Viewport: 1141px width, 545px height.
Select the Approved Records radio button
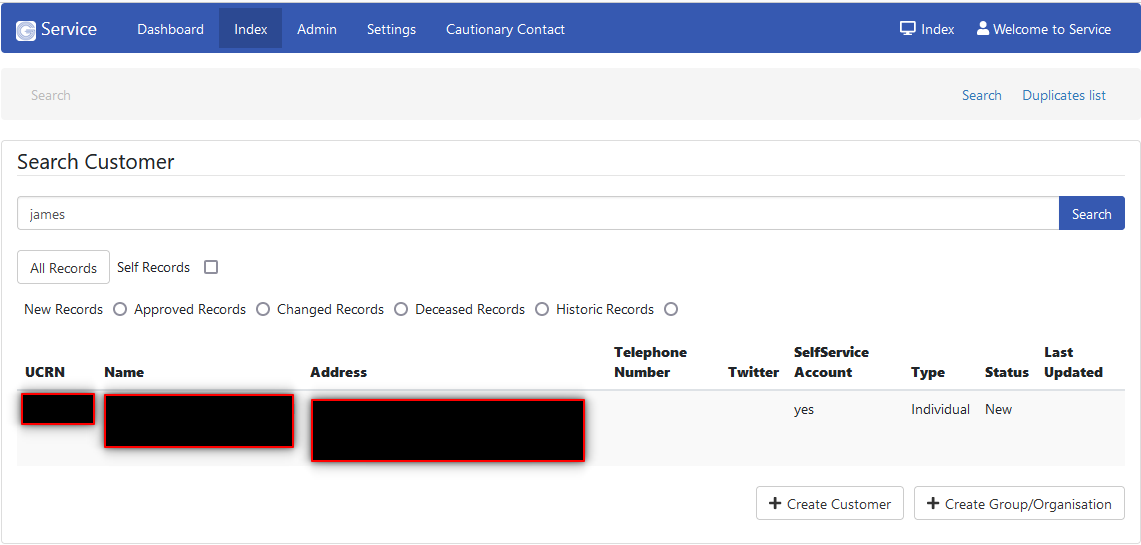pos(263,309)
